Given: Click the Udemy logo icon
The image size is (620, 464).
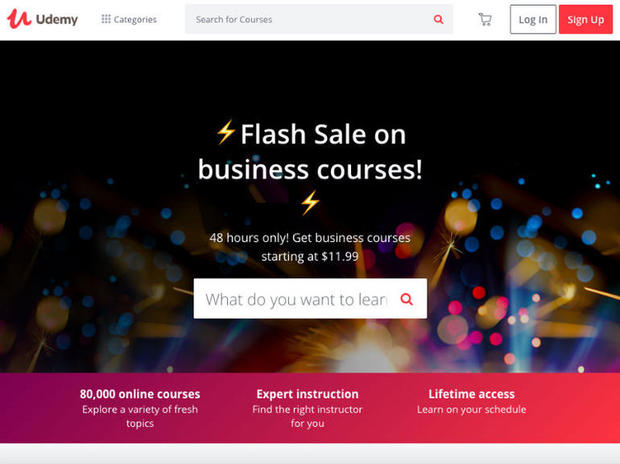Looking at the screenshot, I should (19, 19).
